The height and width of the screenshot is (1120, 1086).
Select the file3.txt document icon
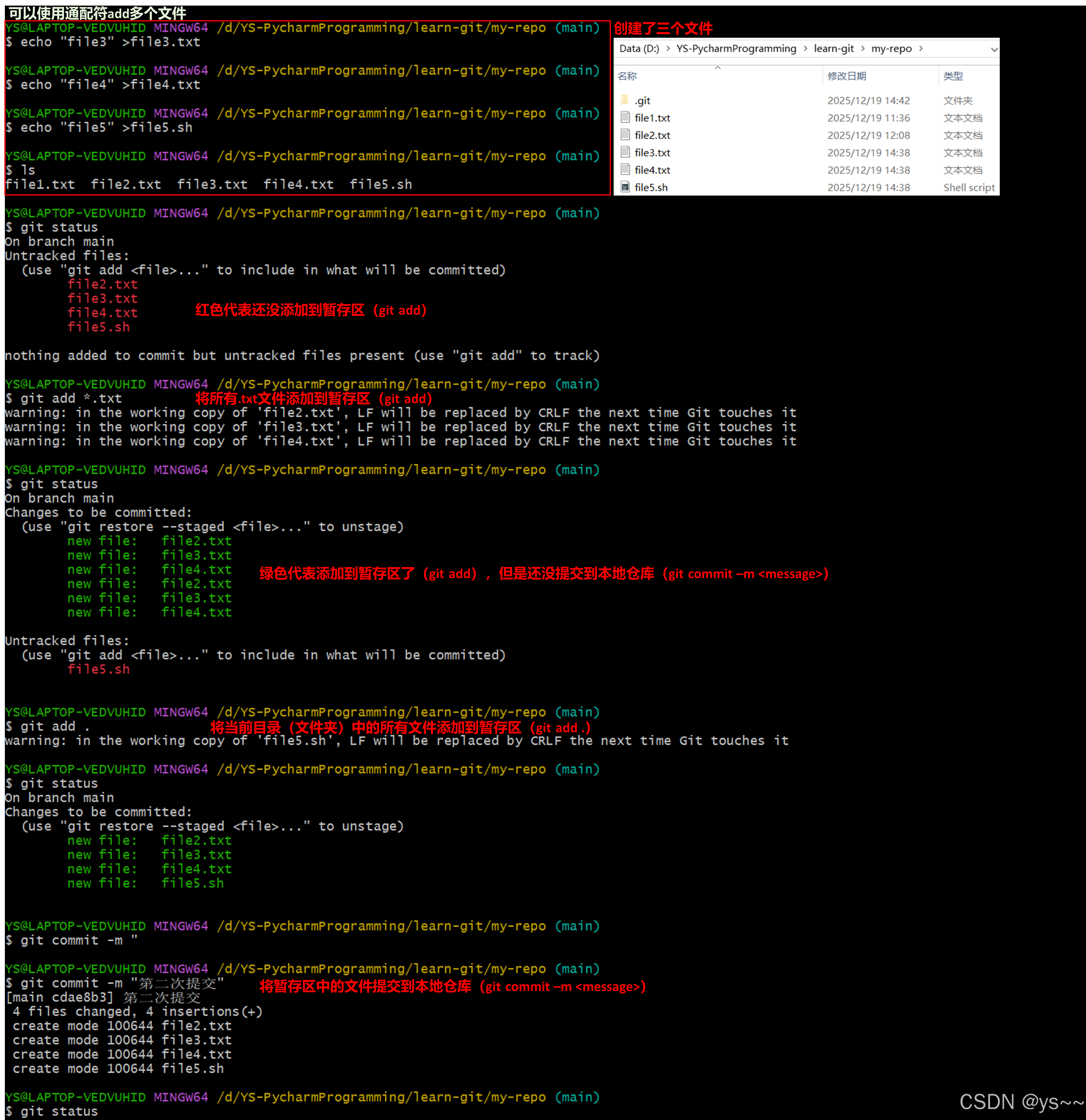(625, 152)
